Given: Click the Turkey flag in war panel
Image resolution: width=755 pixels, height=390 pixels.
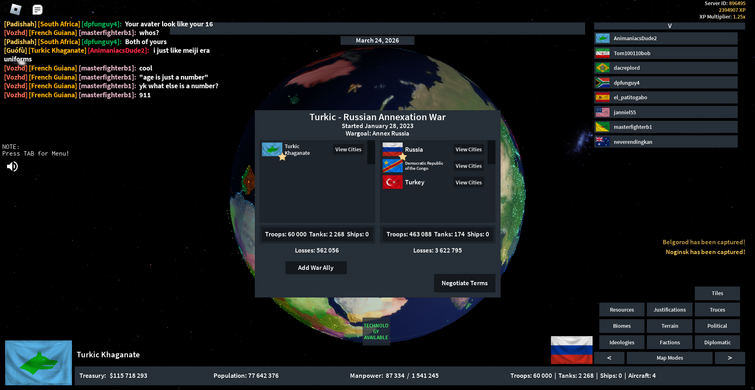Looking at the screenshot, I should pos(392,182).
